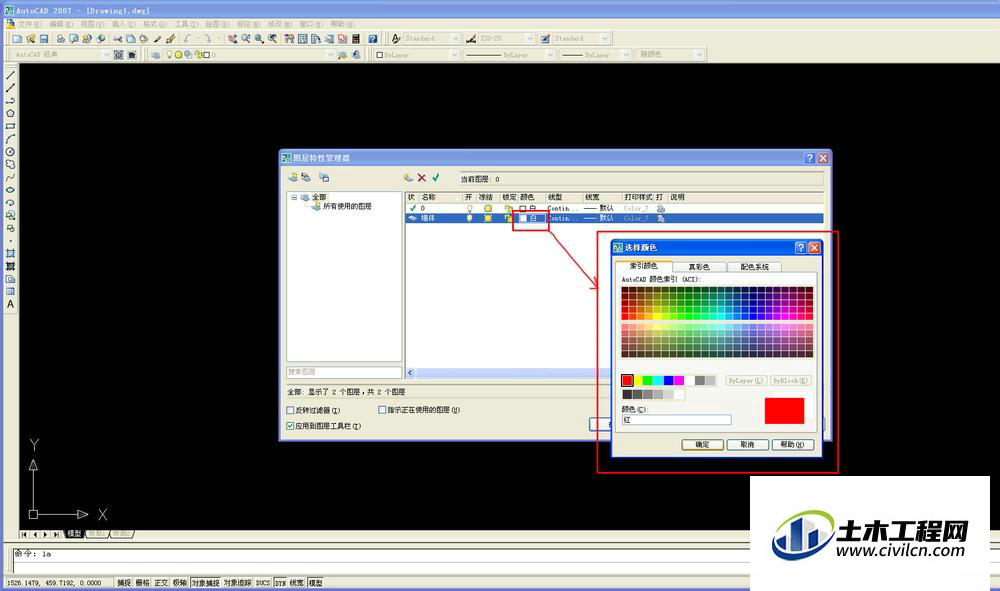Select the Circle draw tool
This screenshot has height=591, width=1000.
pyautogui.click(x=10, y=152)
